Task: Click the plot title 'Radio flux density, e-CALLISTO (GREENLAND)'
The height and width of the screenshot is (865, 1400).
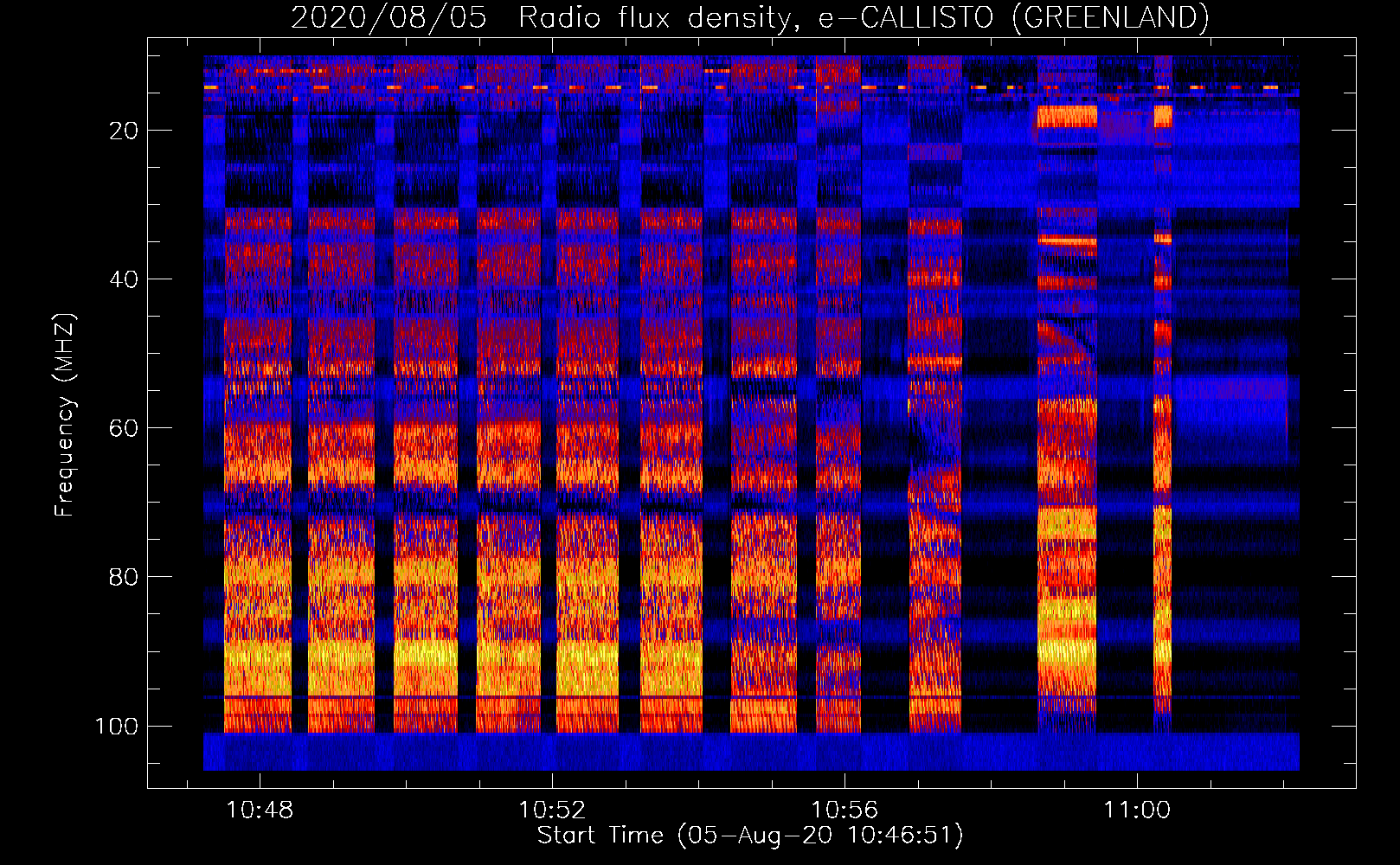Action: coord(864,18)
